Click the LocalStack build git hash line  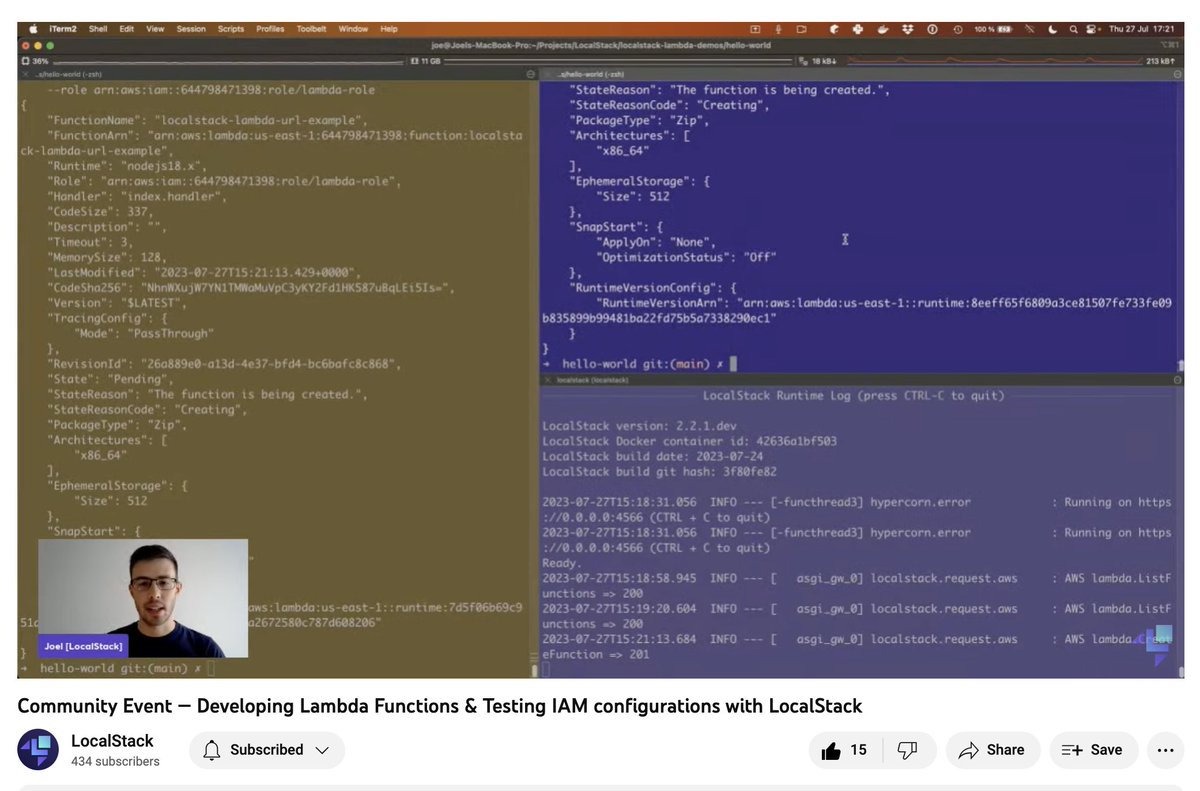(659, 472)
